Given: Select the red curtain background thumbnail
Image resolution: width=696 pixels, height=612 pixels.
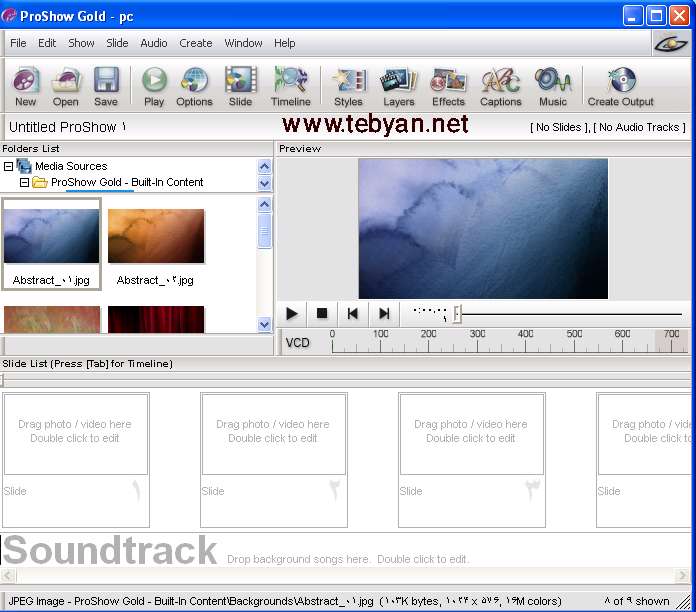Looking at the screenshot, I should (156, 319).
